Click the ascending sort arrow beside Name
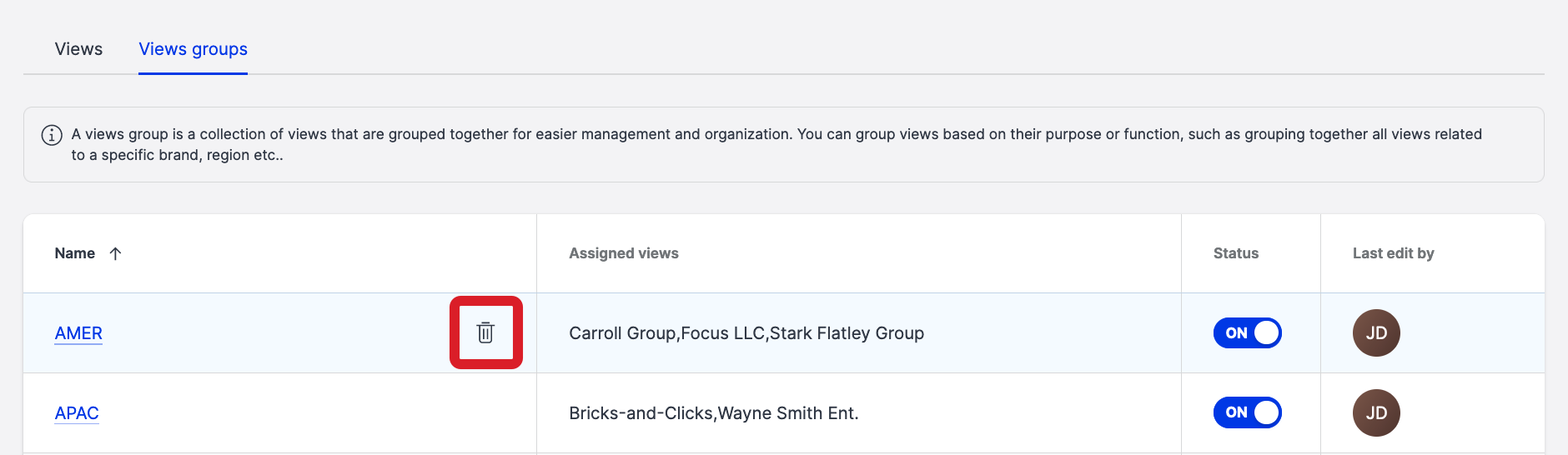Image resolution: width=1568 pixels, height=455 pixels. coord(116,253)
